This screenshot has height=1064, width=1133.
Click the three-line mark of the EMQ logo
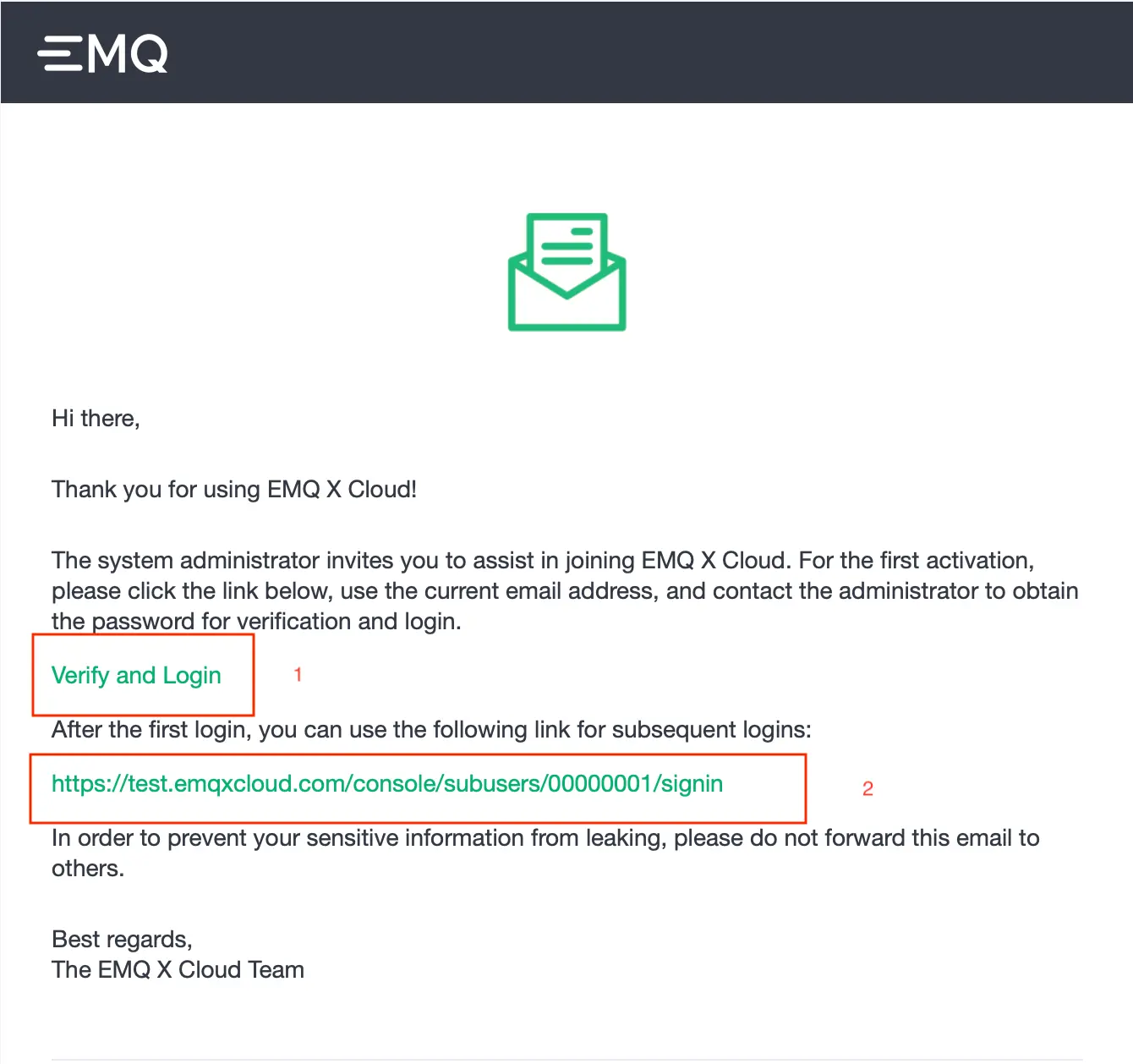59,54
